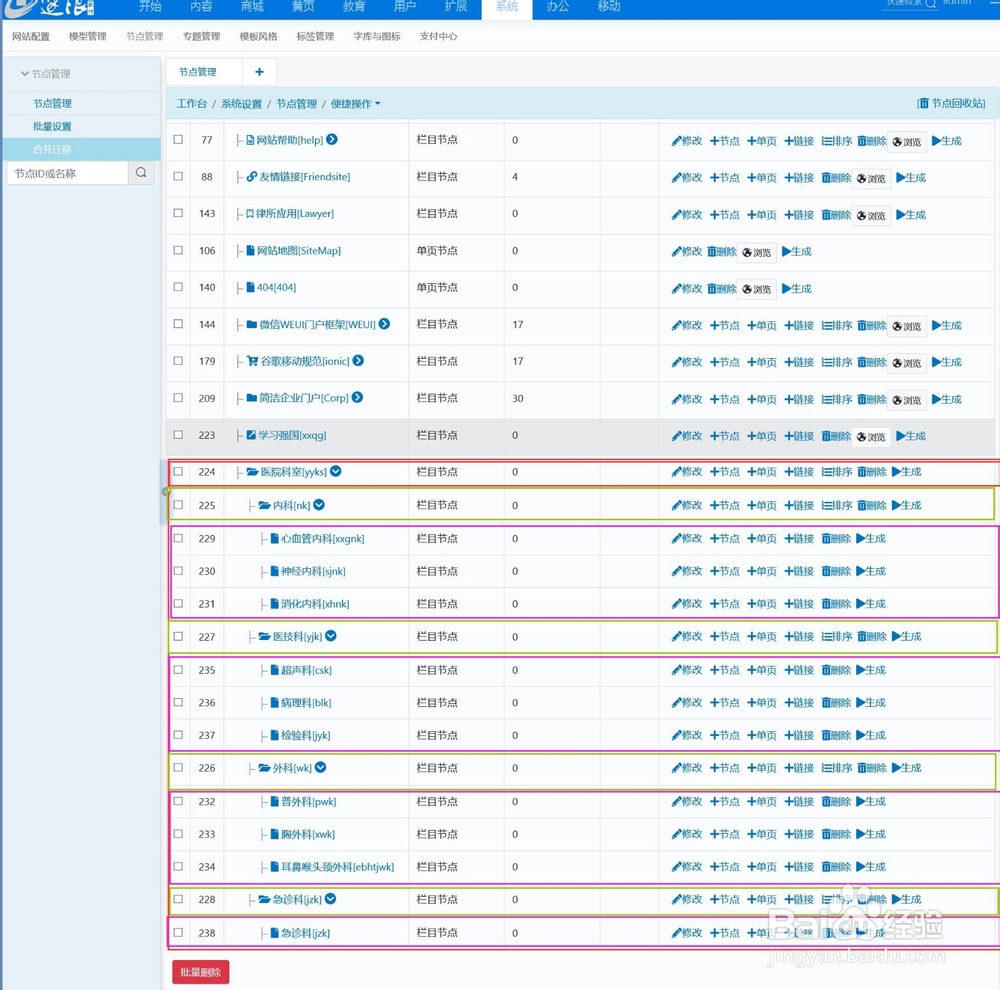Click 浏览 for row 209 简洁企业门户

pyautogui.click(x=906, y=400)
